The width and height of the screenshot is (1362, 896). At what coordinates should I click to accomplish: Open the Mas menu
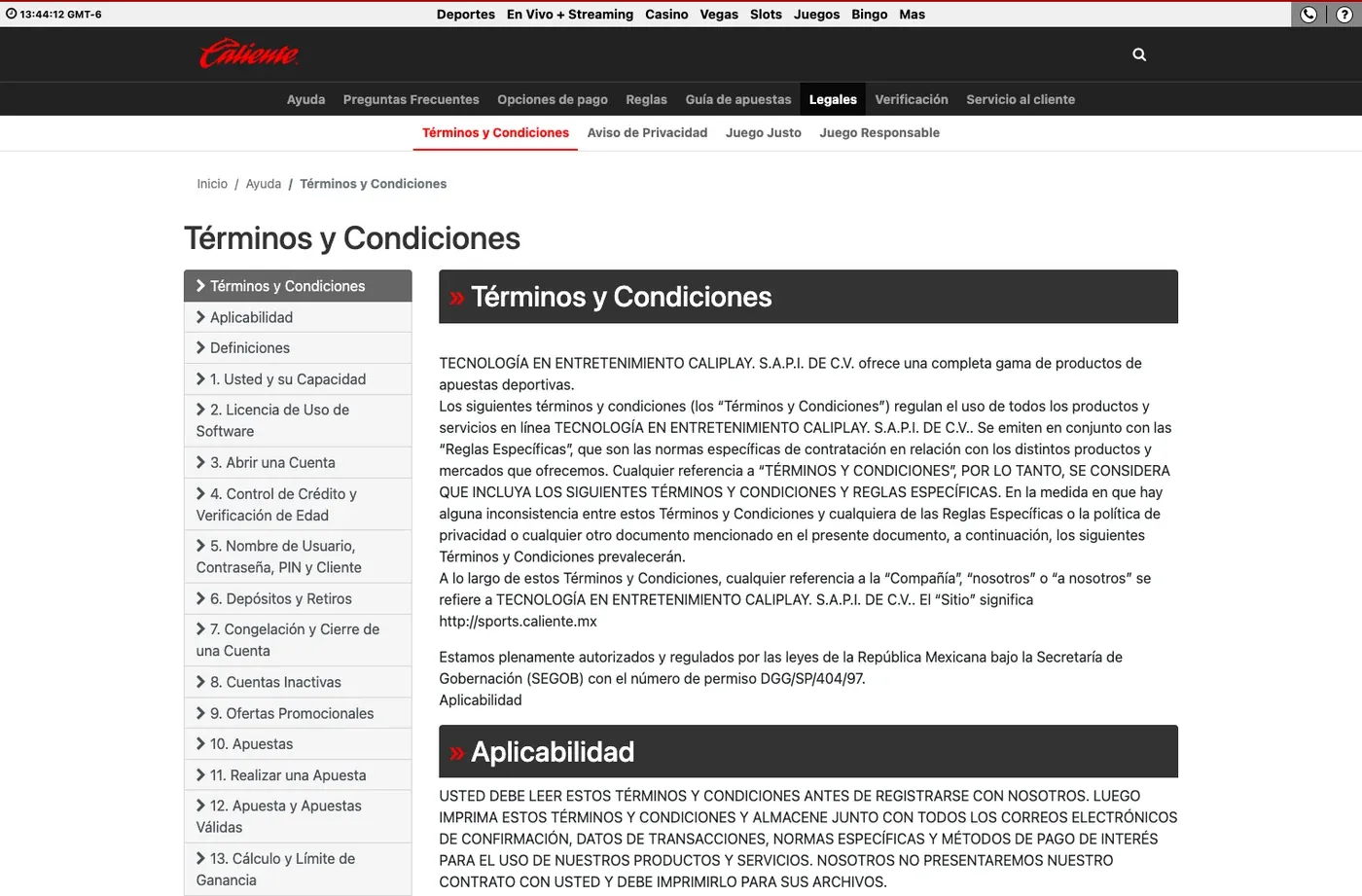tap(913, 15)
